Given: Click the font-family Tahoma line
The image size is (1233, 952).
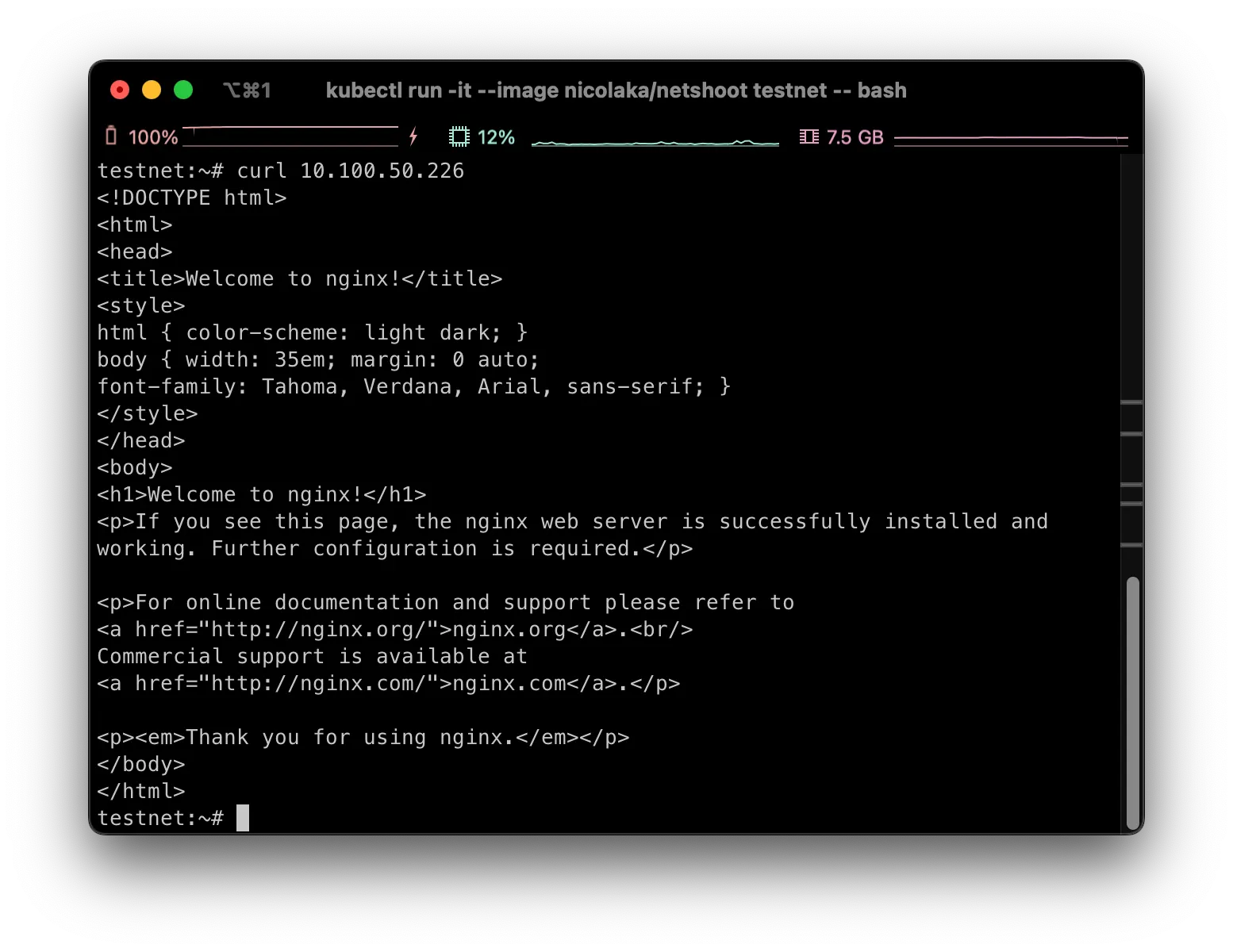Looking at the screenshot, I should [413, 386].
